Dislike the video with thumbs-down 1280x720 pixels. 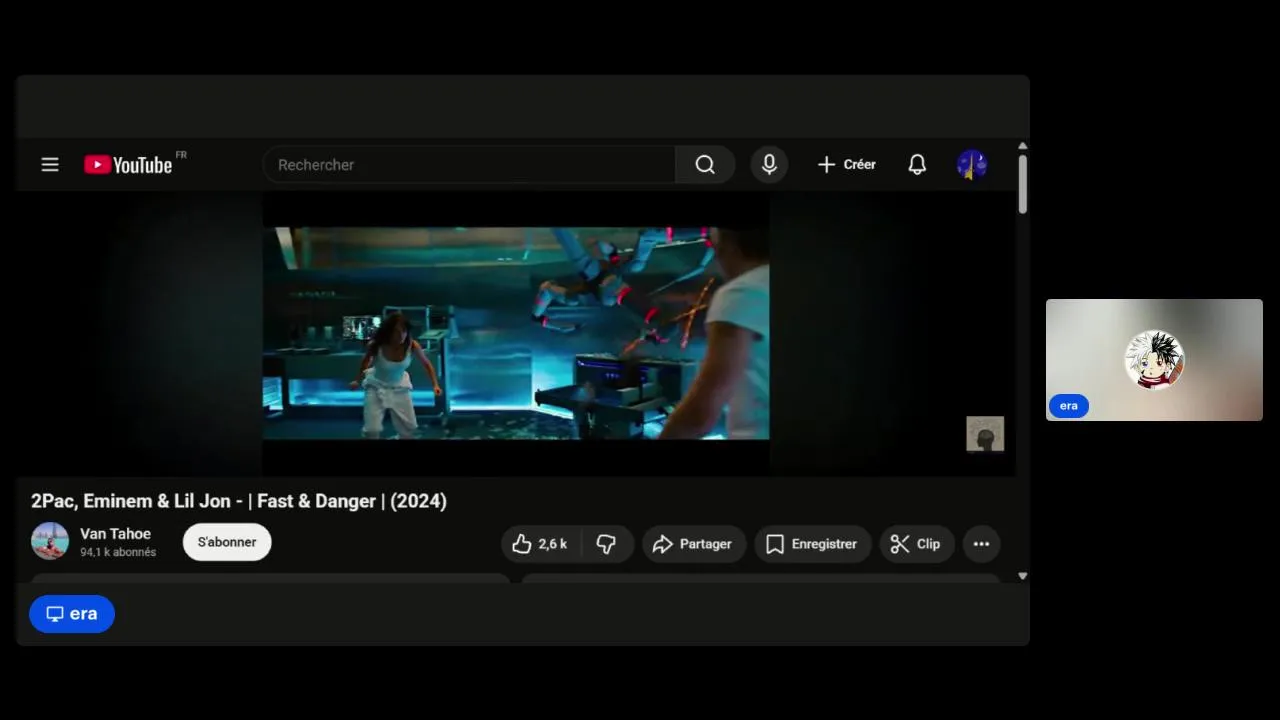tap(607, 544)
